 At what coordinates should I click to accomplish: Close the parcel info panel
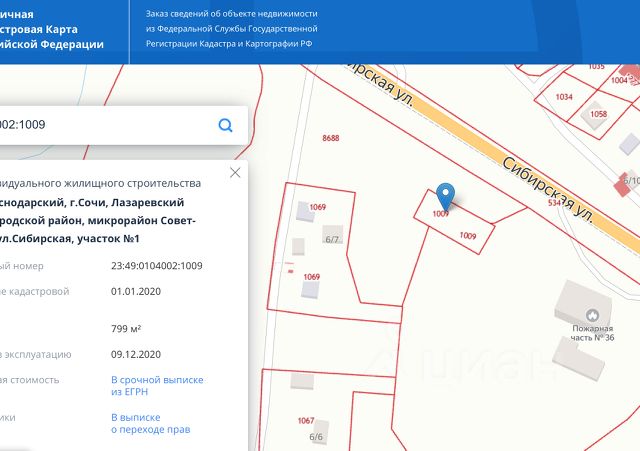point(235,172)
